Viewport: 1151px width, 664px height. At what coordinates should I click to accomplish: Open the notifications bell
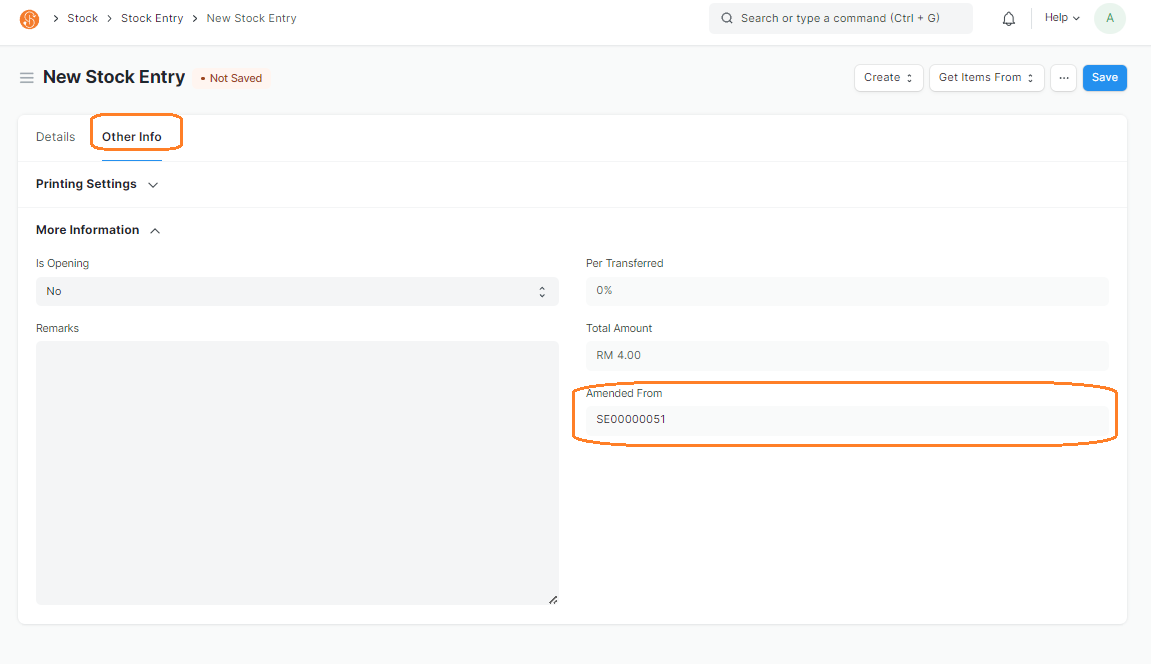point(1009,18)
